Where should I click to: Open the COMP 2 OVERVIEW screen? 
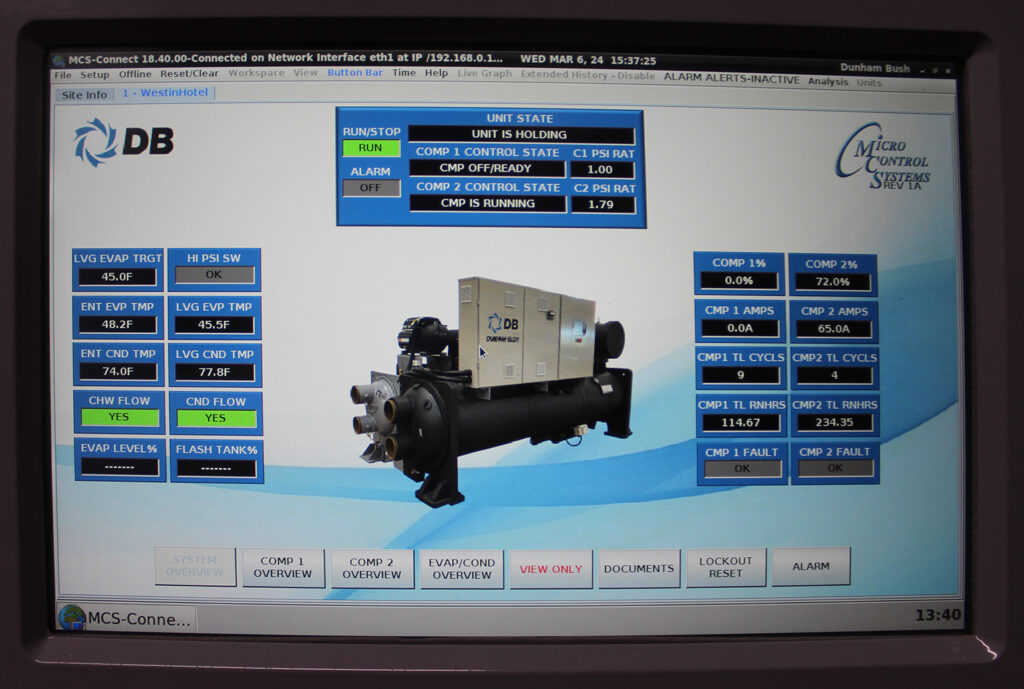[x=372, y=568]
